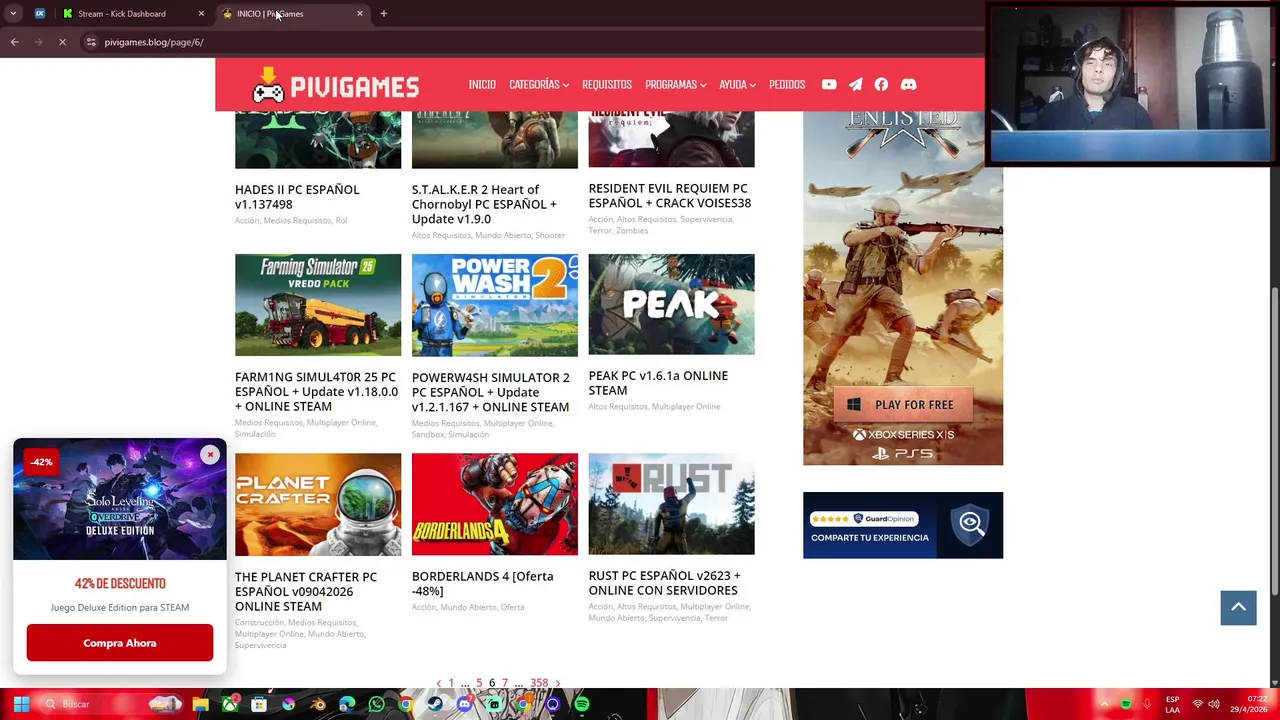Open Spotify from the taskbar
The width and height of the screenshot is (1280, 720).
[582, 704]
